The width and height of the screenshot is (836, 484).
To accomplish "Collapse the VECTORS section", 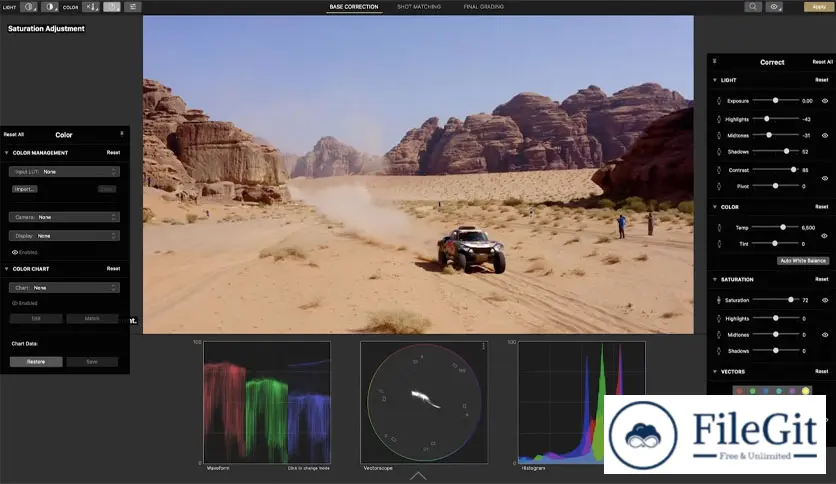I will [715, 372].
